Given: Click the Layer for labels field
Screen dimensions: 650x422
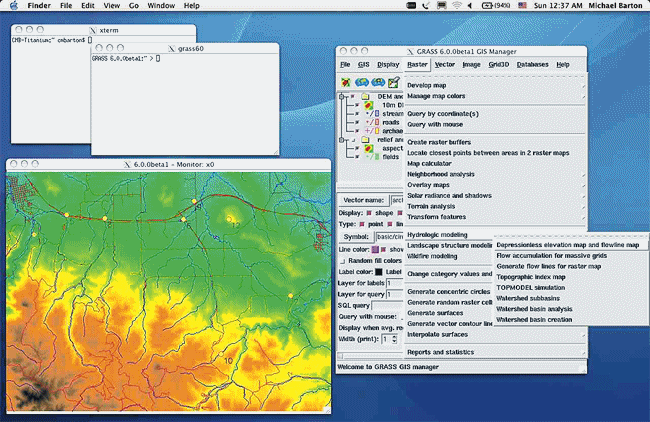Looking at the screenshot, I should click(394, 283).
